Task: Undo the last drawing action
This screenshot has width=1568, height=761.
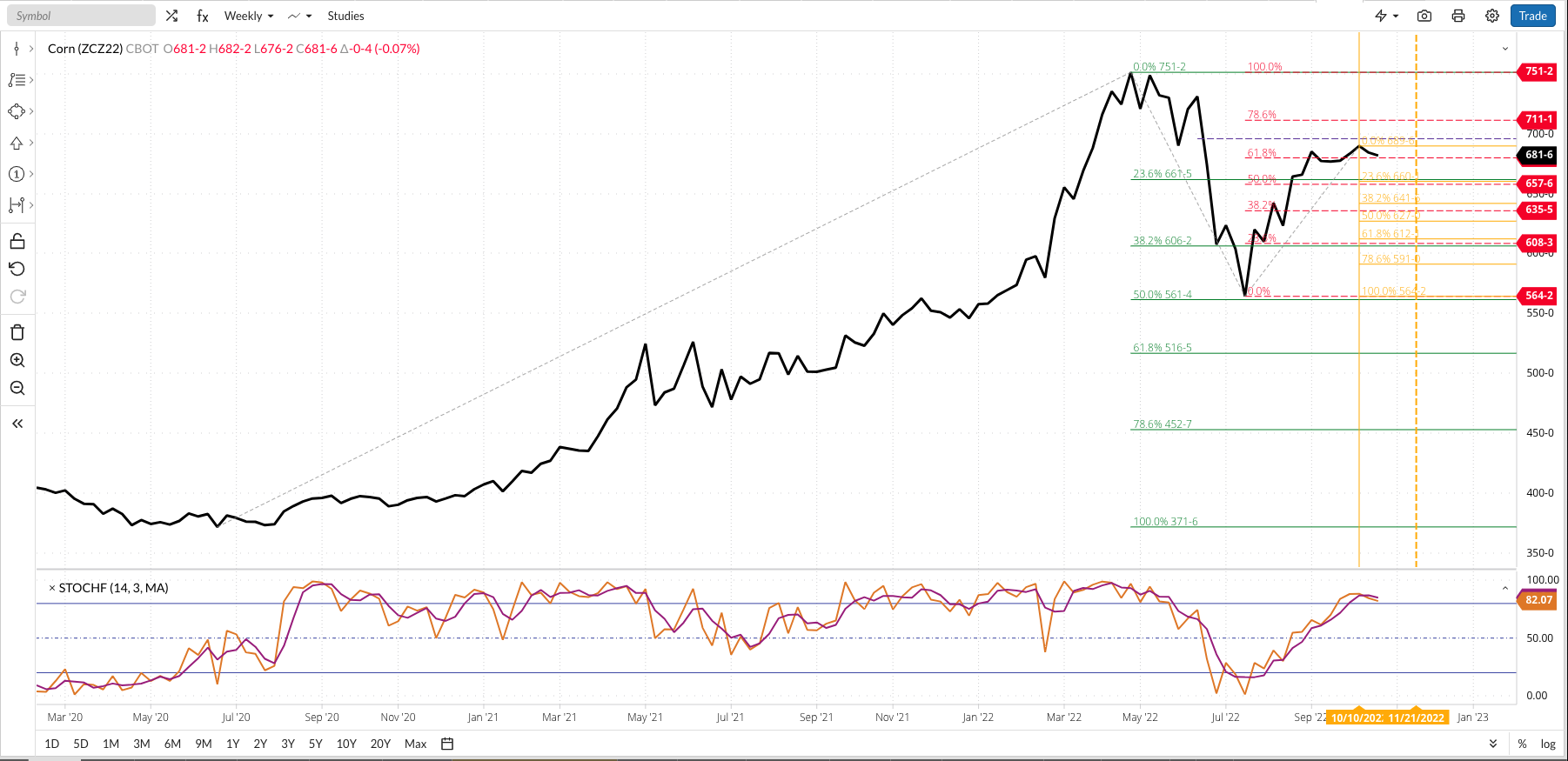Action: (17, 269)
